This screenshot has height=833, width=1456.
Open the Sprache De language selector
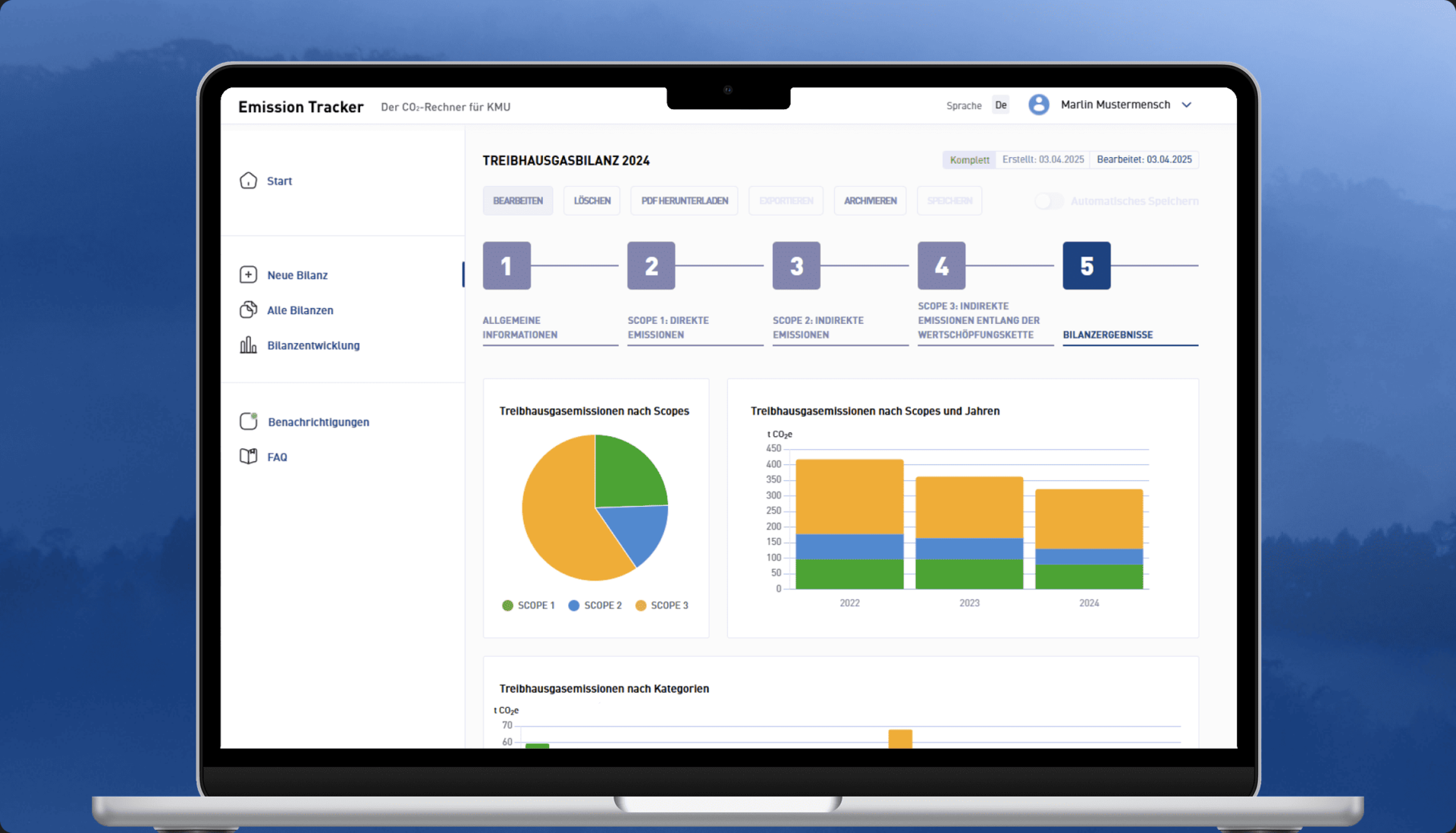1000,105
